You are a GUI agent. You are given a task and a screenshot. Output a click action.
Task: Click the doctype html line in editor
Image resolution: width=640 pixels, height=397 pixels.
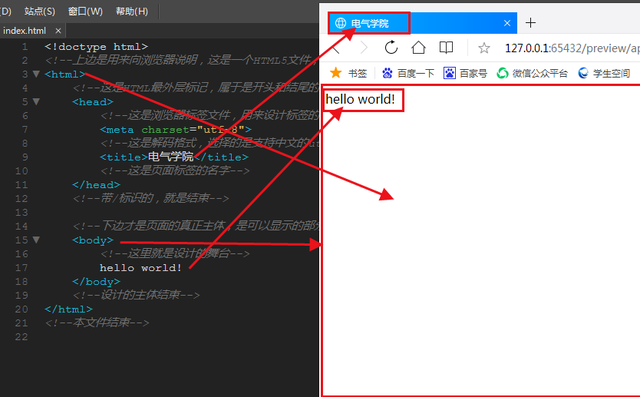pos(96,47)
